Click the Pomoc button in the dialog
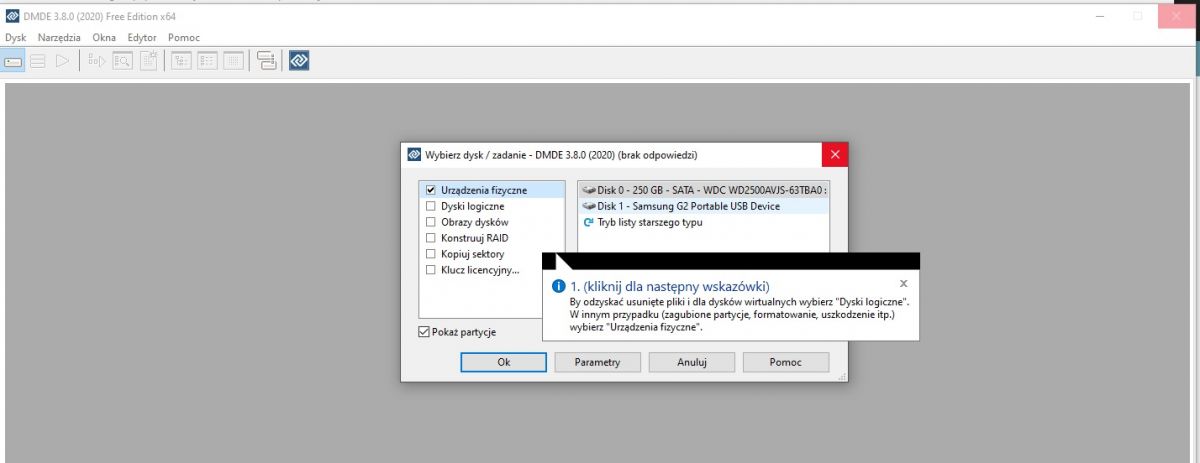Screen dimensions: 1200x463 tap(786, 362)
